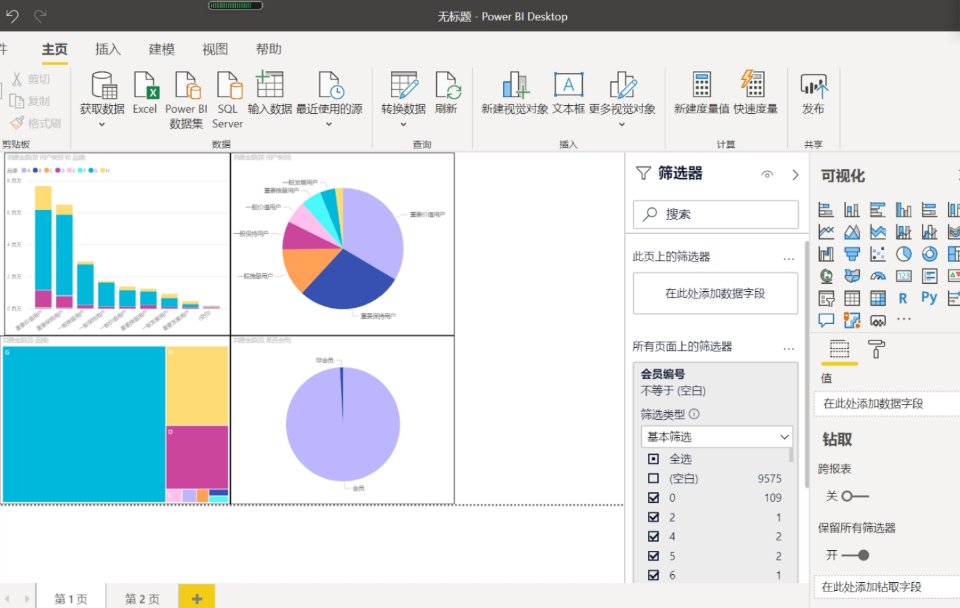Create a 新建度量值 new measure
The width and height of the screenshot is (960, 608).
702,85
